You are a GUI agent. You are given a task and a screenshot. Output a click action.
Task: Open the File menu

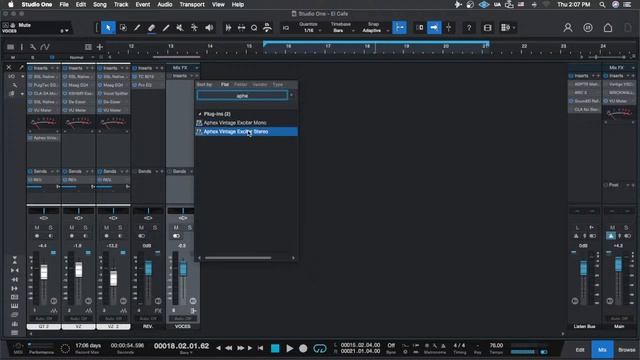(x=64, y=4)
